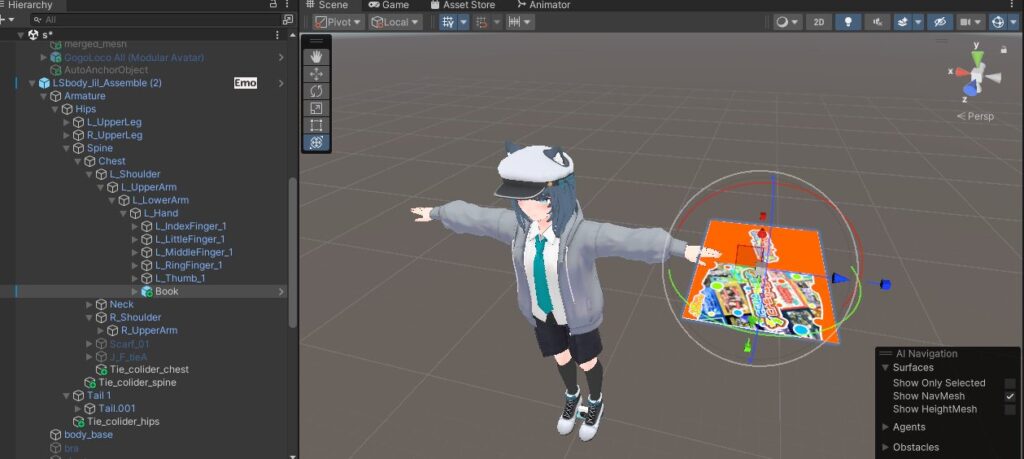Select the Rect transform tool

pos(316,125)
